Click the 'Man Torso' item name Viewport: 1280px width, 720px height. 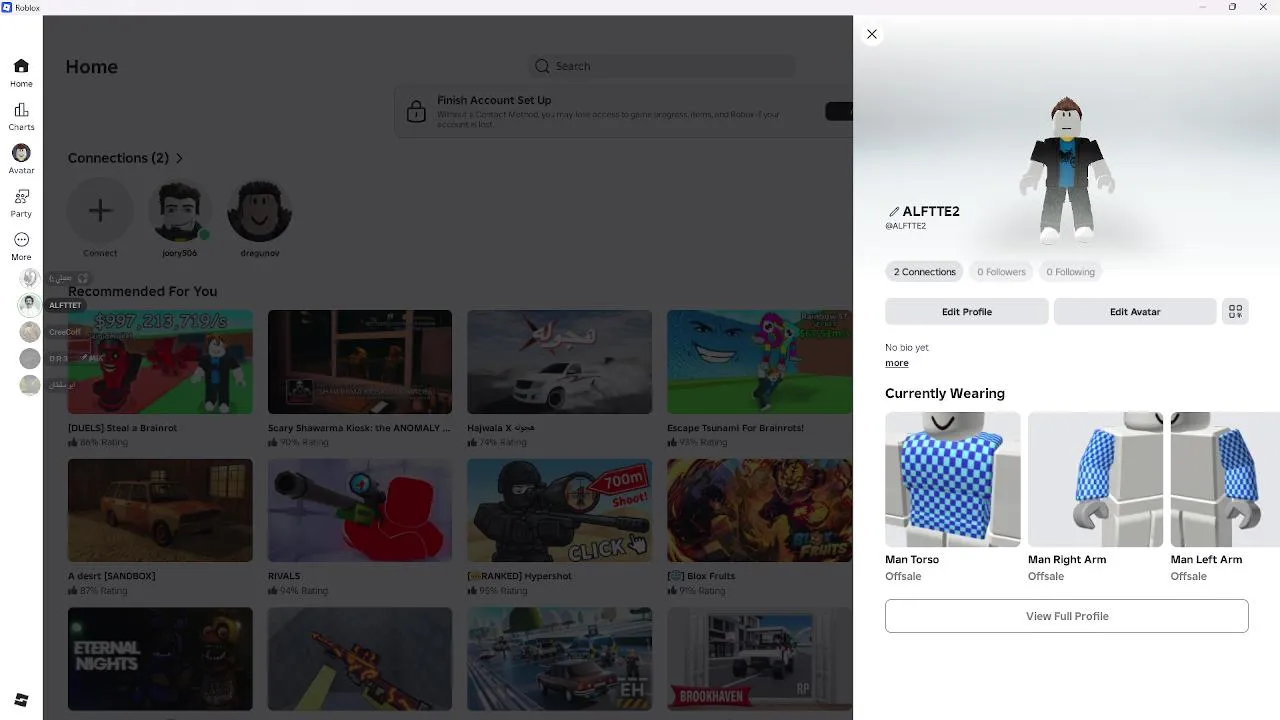pyautogui.click(x=912, y=559)
